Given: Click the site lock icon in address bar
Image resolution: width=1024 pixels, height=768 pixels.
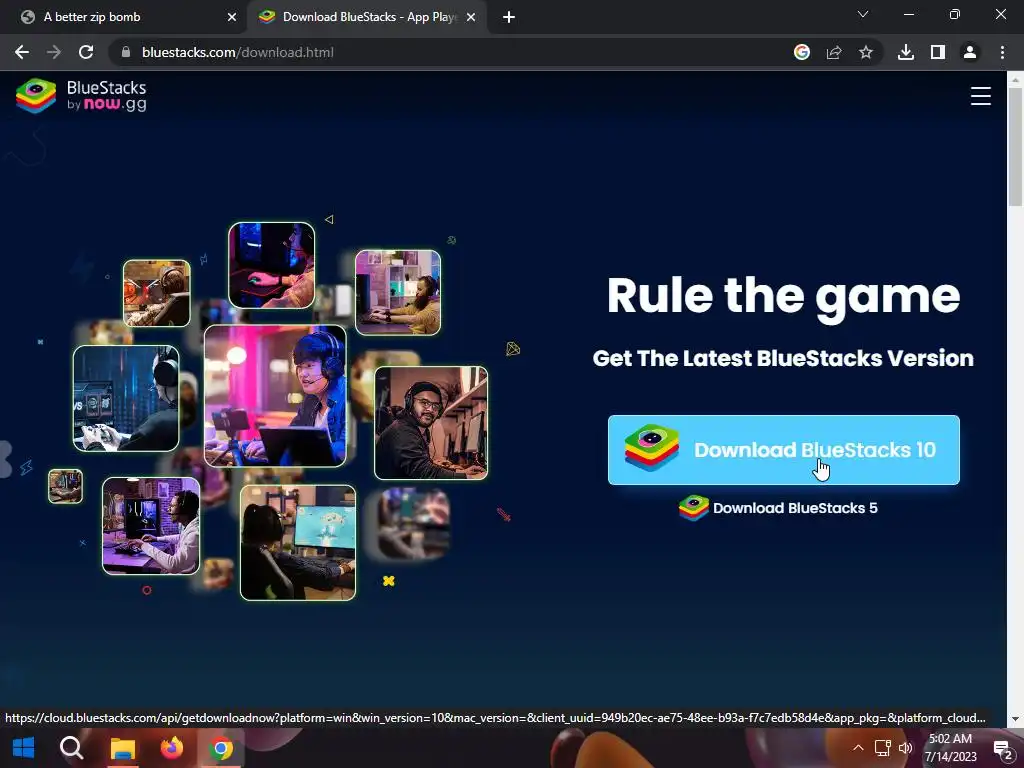Looking at the screenshot, I should coord(126,52).
